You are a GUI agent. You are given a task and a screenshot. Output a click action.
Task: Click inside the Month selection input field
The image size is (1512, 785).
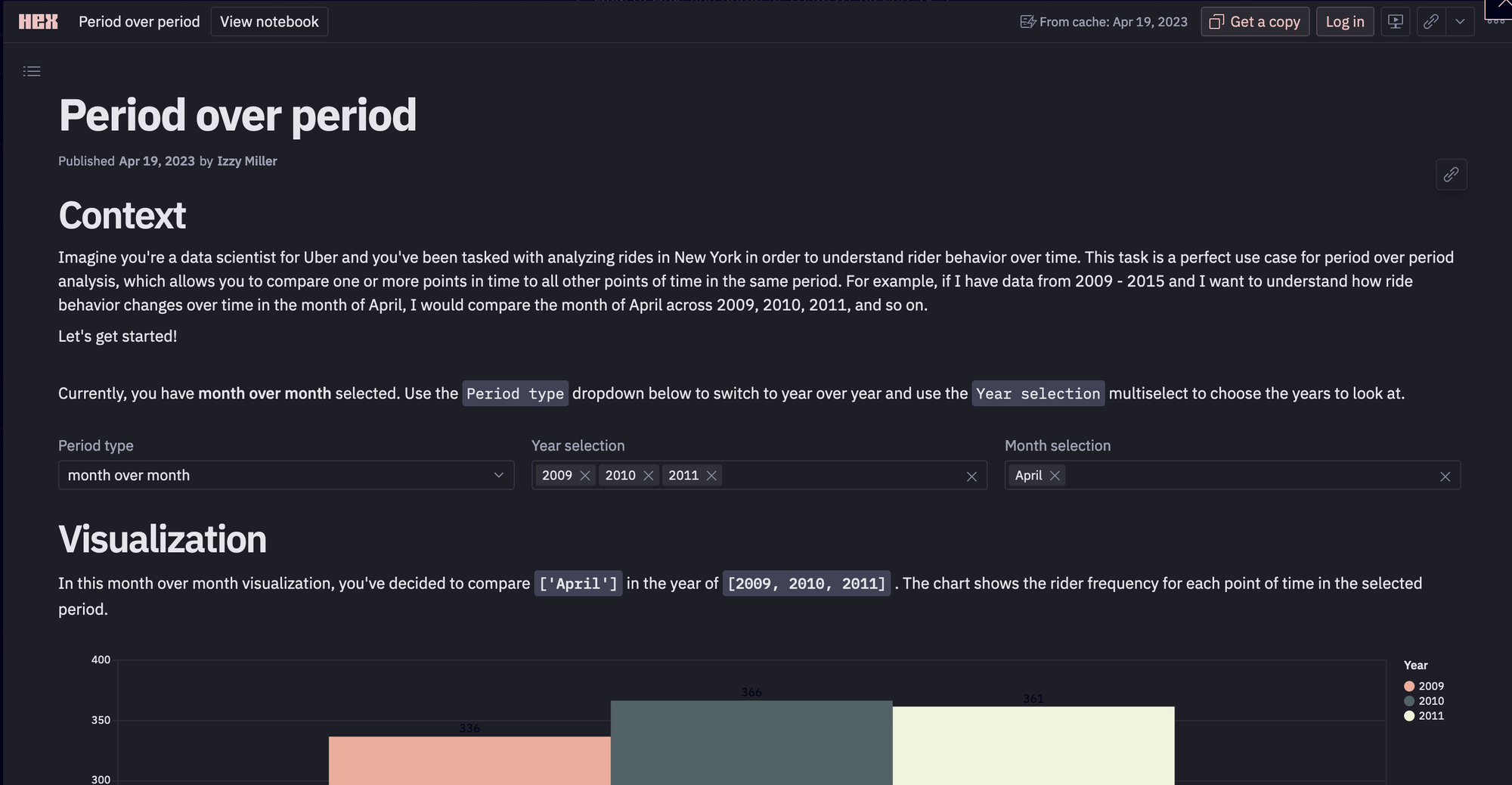pos(1247,475)
